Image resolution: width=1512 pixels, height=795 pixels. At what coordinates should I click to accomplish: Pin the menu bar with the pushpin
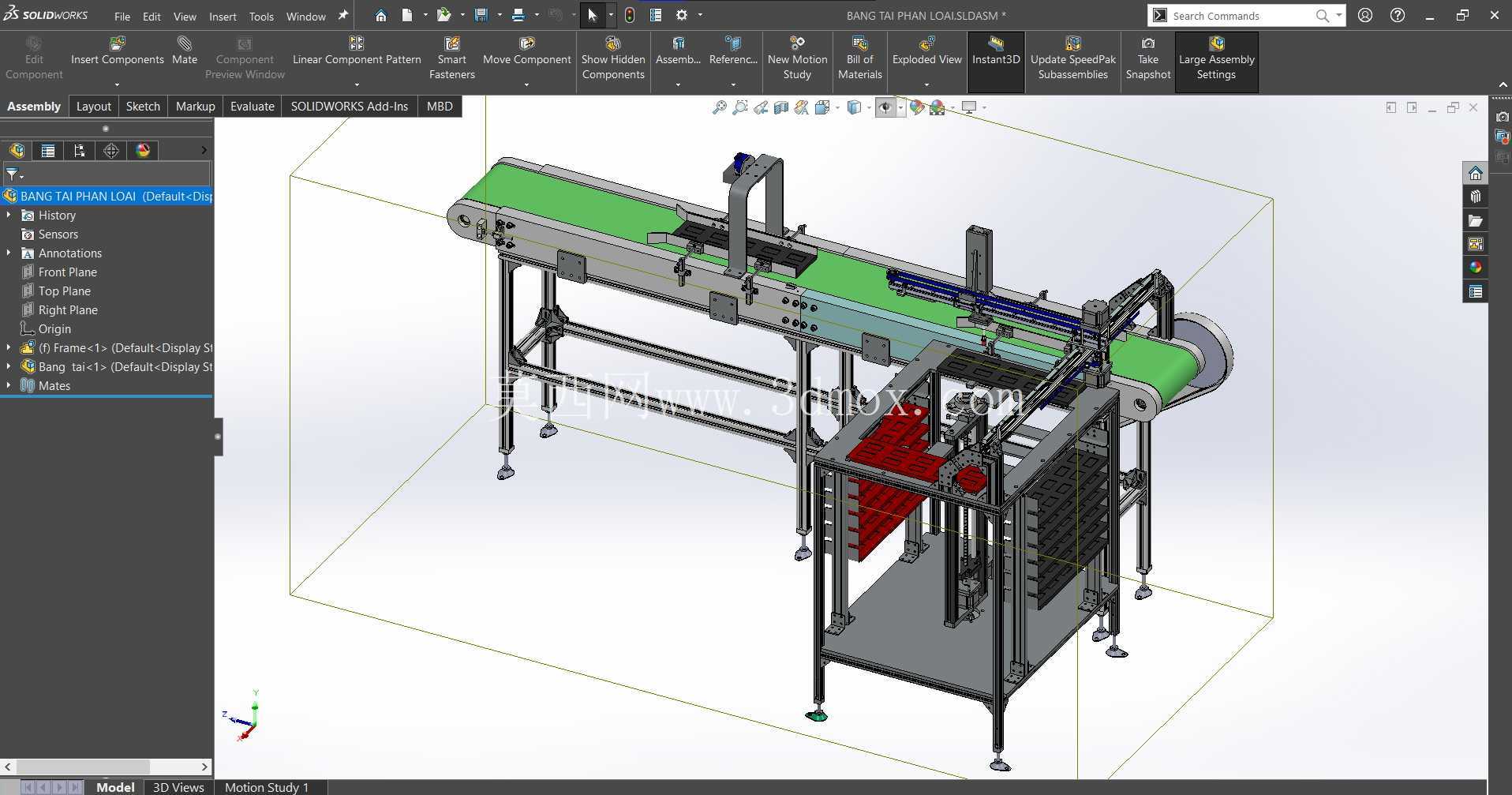coord(343,15)
